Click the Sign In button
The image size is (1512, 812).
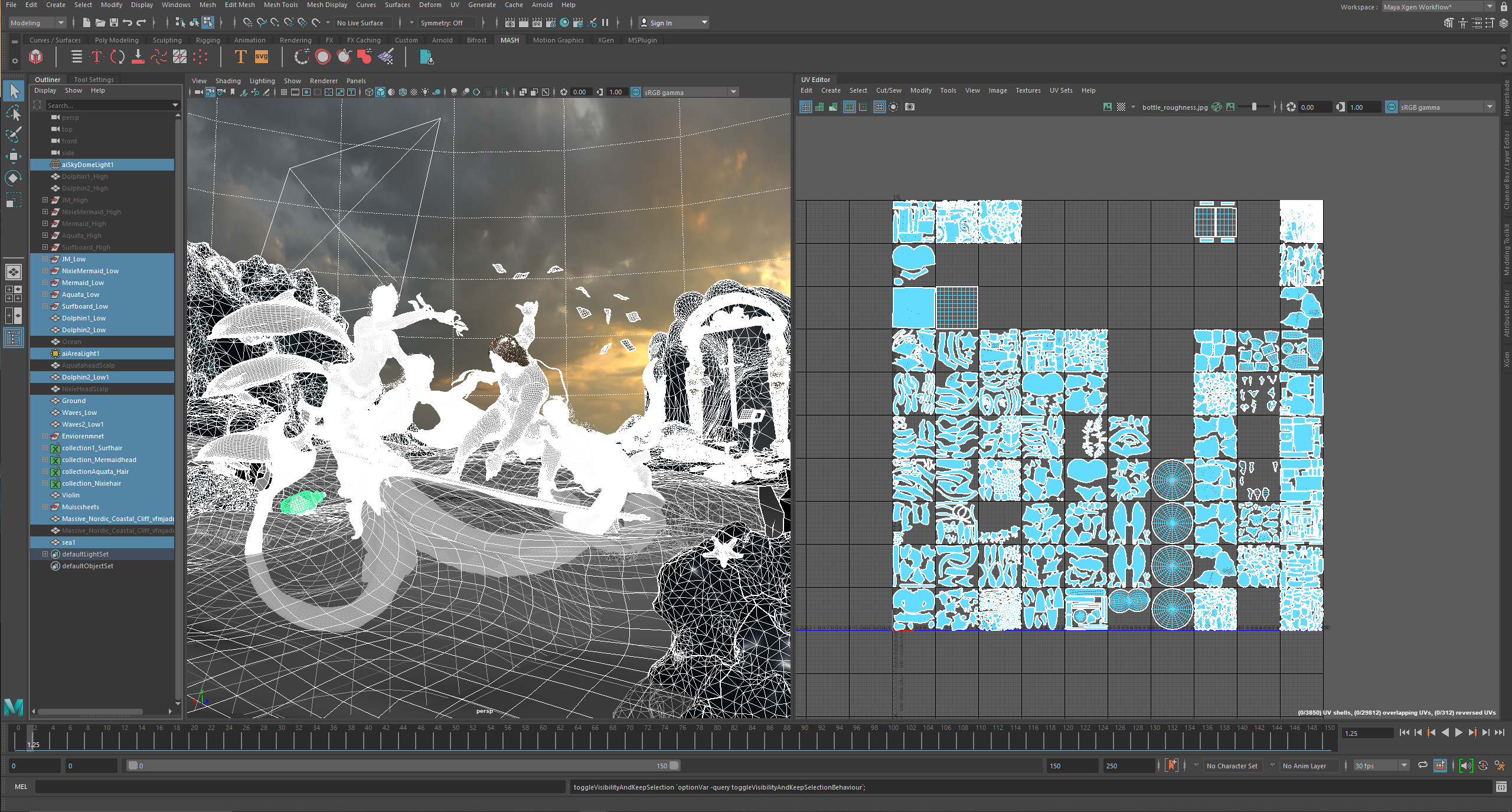point(660,23)
